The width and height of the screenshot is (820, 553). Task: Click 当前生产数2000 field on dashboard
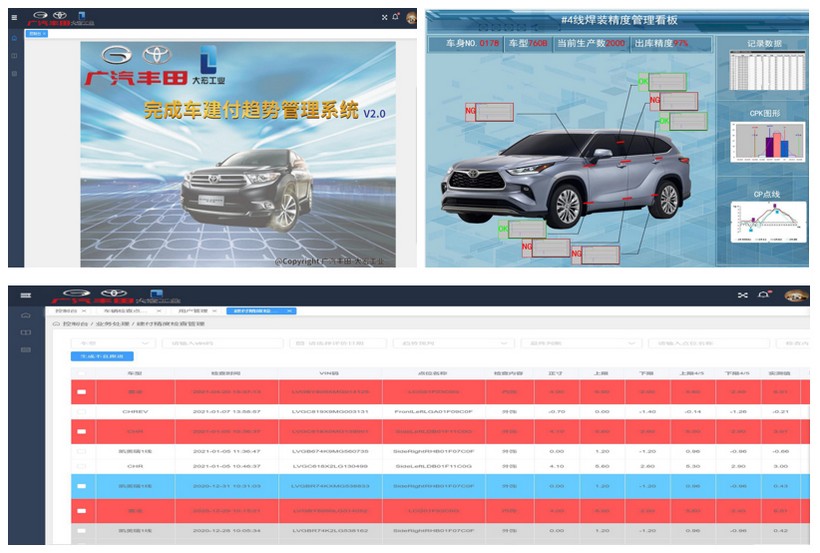[591, 43]
